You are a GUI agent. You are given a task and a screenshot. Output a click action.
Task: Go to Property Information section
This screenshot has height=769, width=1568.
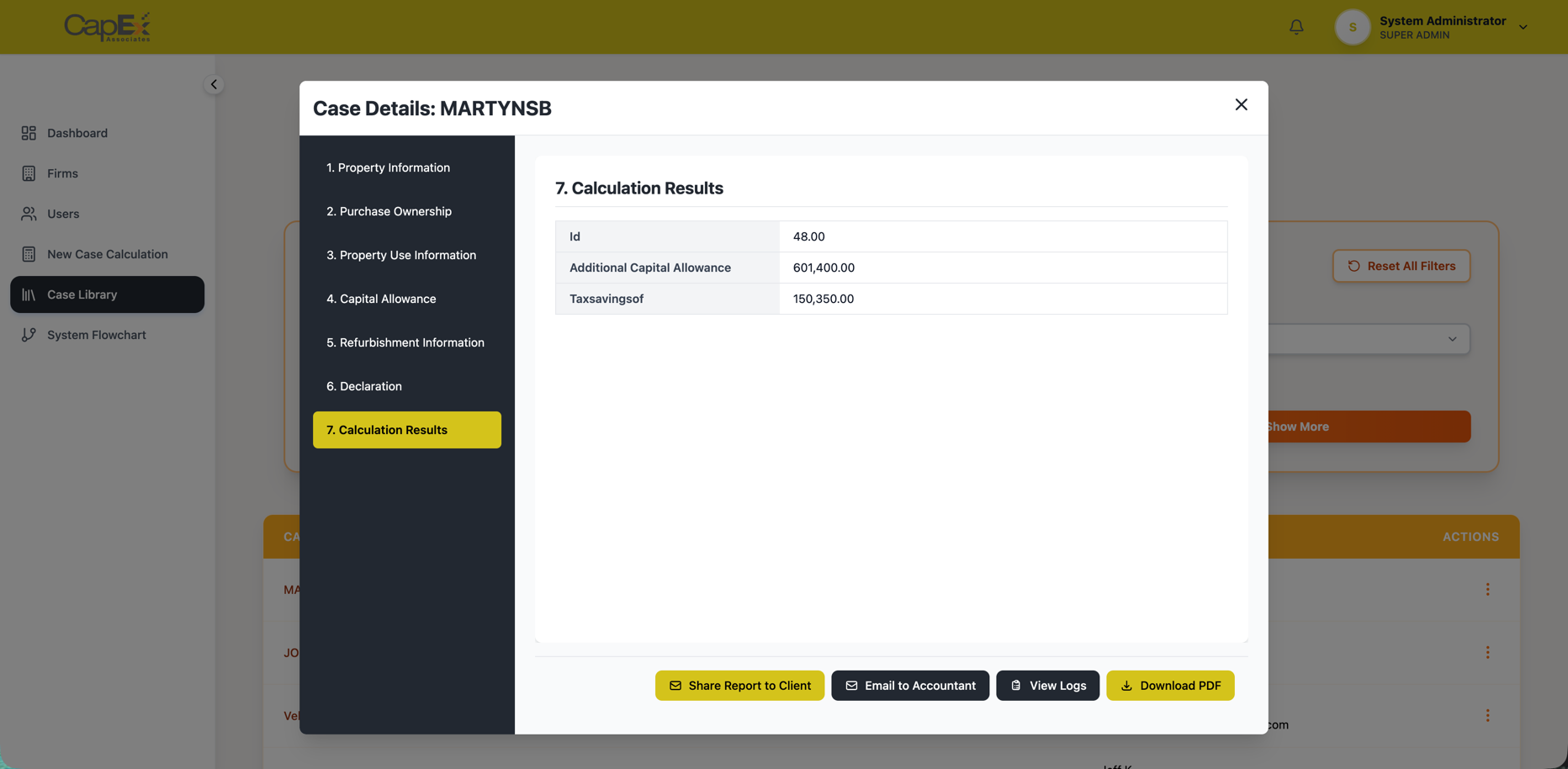click(388, 167)
